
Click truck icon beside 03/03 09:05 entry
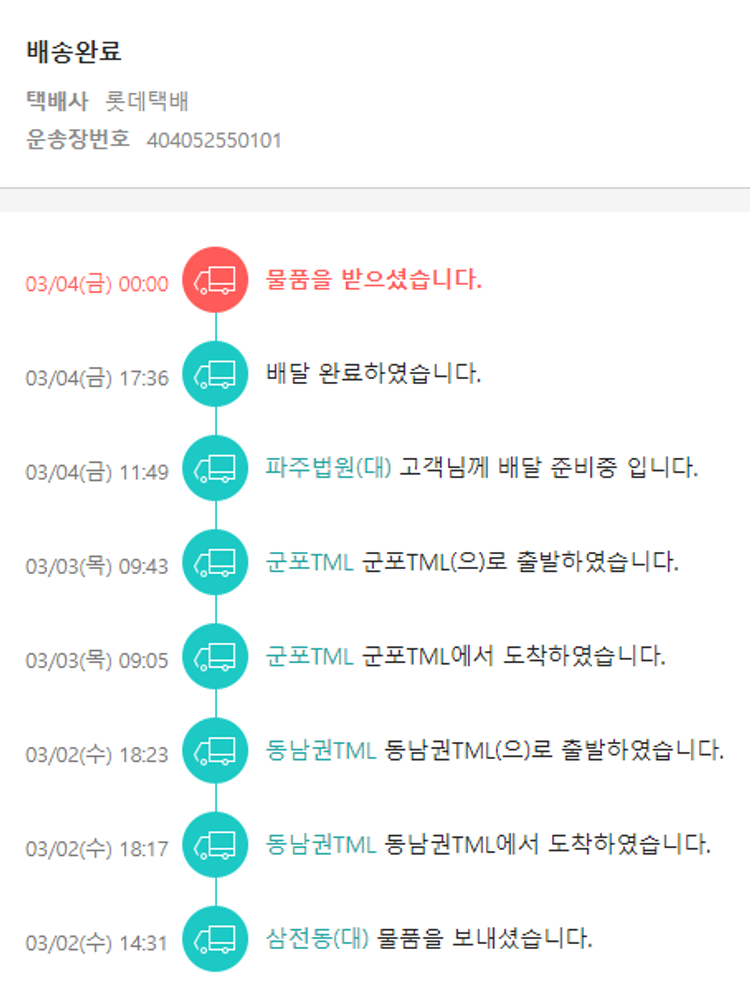pos(215,656)
